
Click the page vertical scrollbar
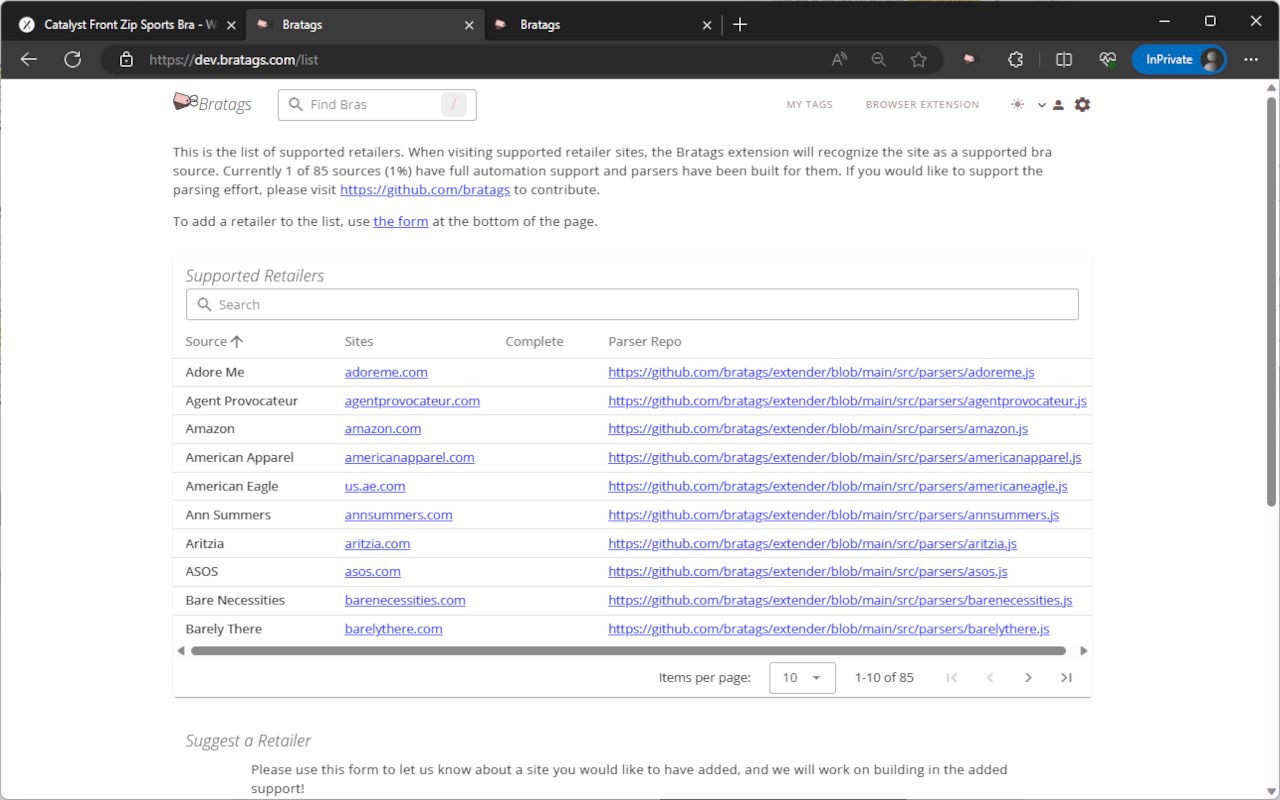pos(1271,300)
